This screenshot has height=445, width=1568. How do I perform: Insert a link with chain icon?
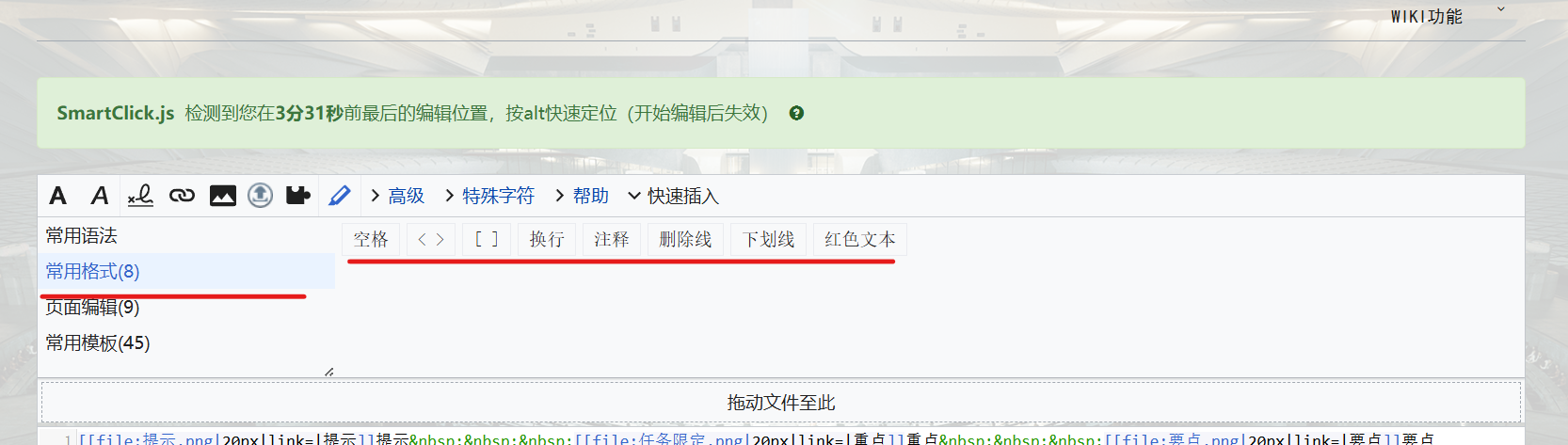[x=182, y=196]
